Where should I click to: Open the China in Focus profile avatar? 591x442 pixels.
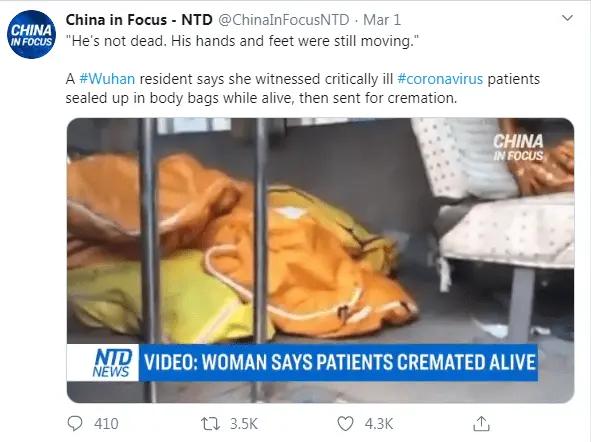click(x=31, y=34)
